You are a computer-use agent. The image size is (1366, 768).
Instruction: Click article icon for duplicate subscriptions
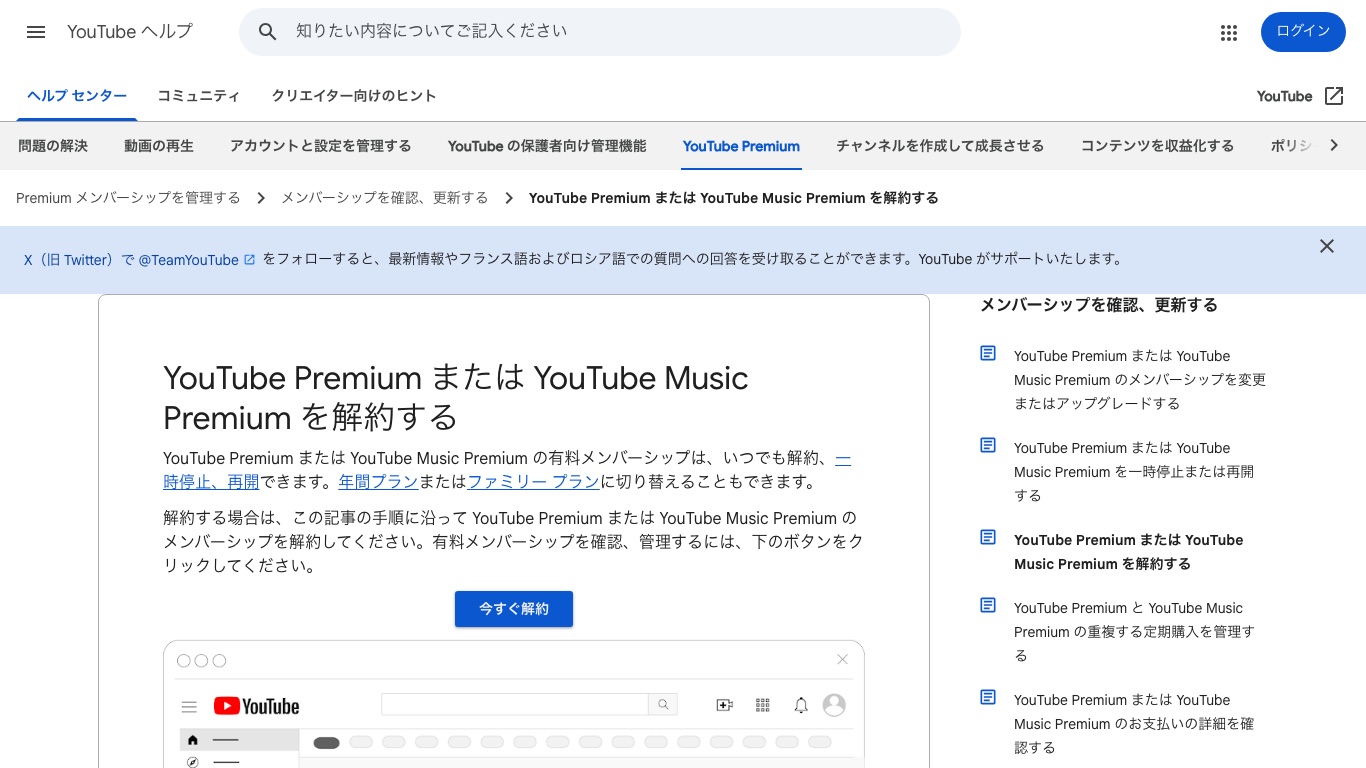click(x=988, y=606)
